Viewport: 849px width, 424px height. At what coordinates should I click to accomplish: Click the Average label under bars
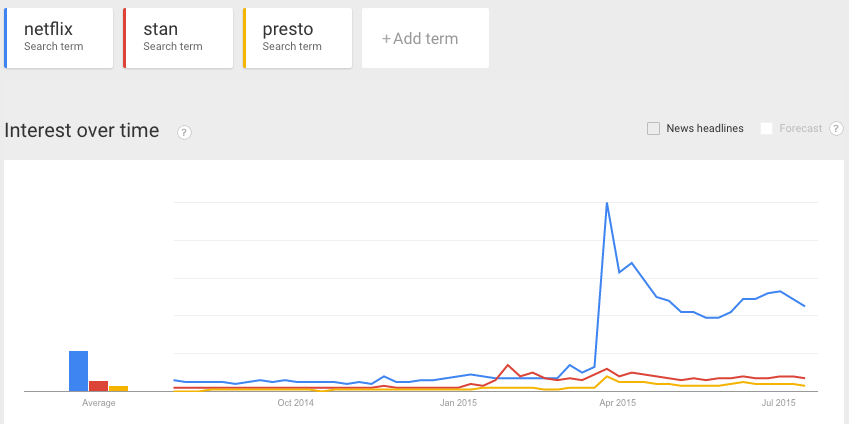pyautogui.click(x=98, y=403)
